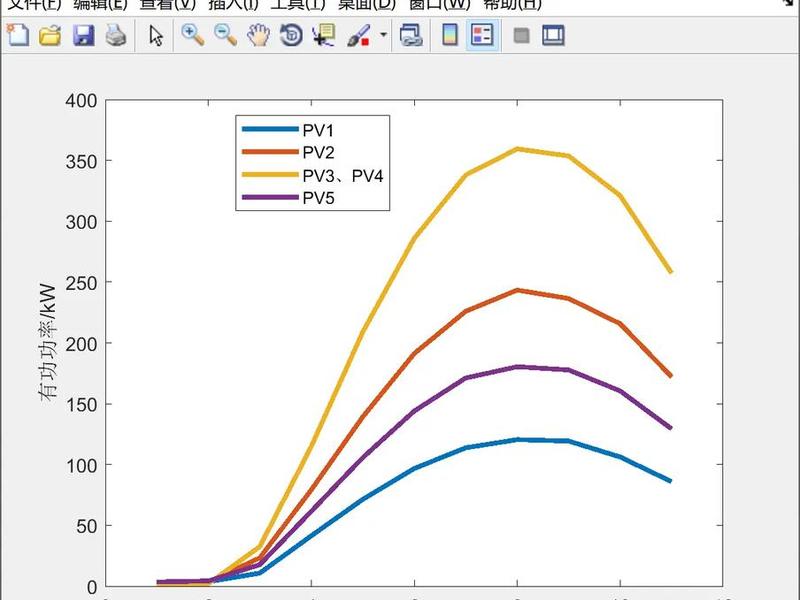Click the peak of the yellow curve

[x=517, y=149]
